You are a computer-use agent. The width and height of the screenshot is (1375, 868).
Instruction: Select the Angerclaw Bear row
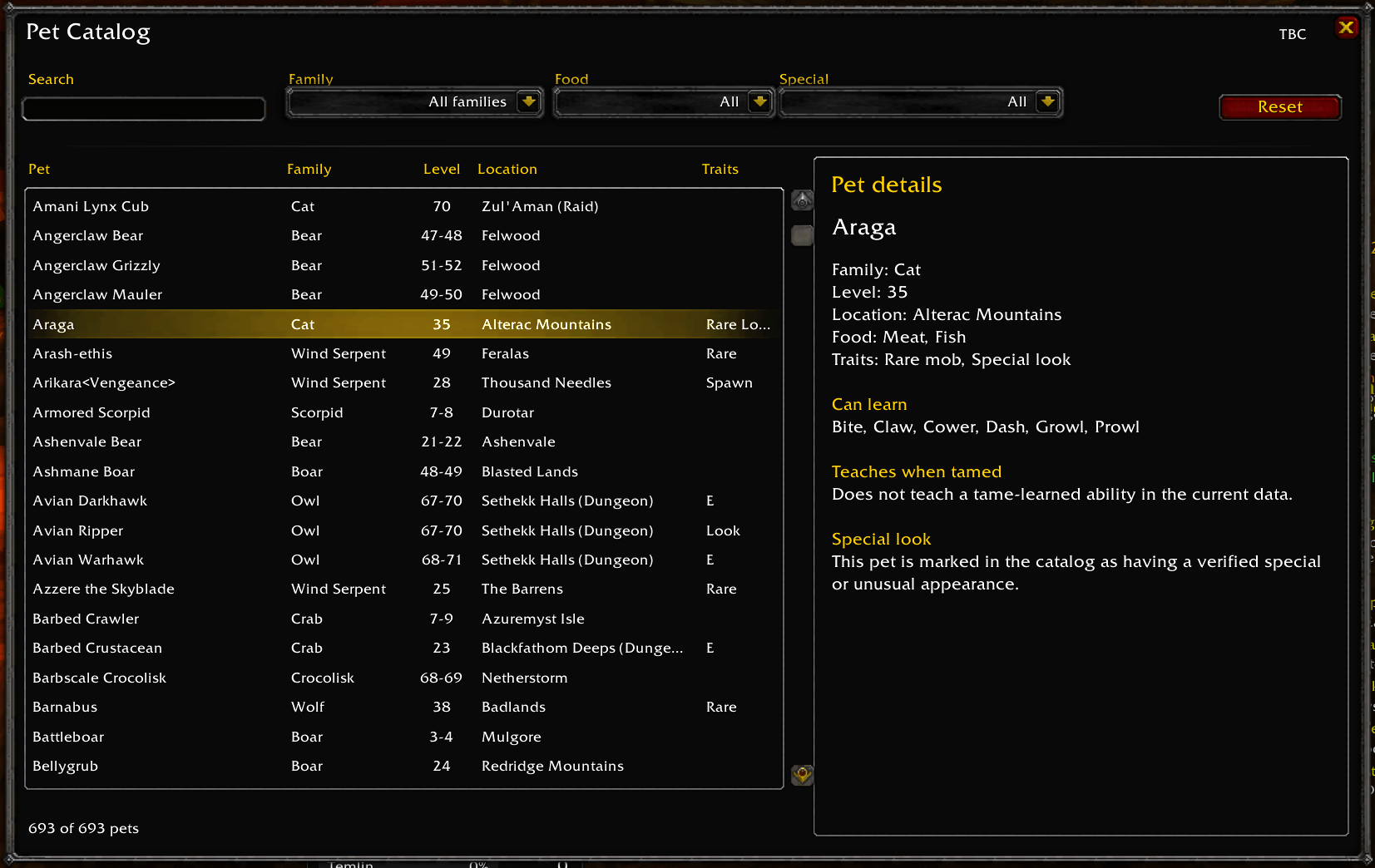tap(404, 235)
